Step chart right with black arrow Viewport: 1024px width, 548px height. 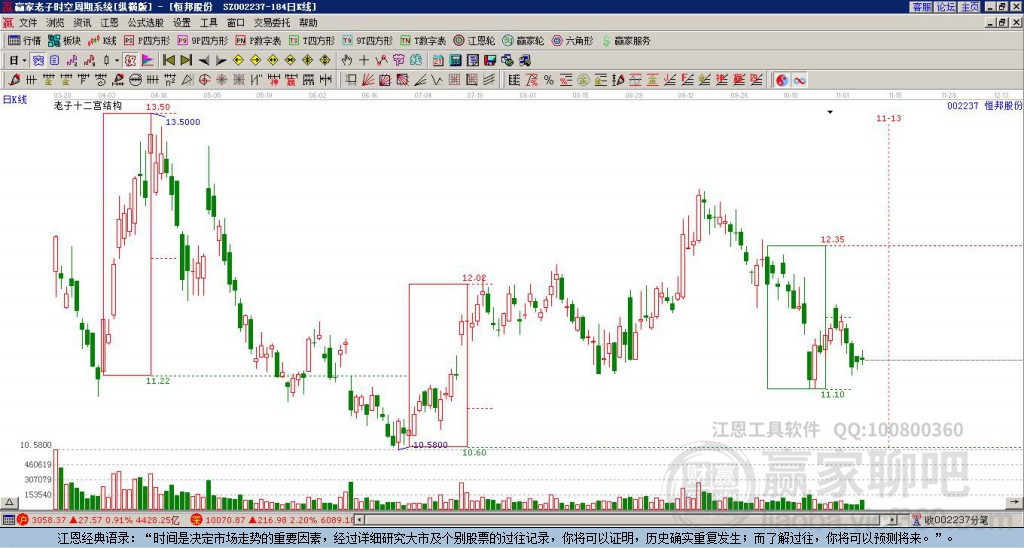click(x=221, y=60)
